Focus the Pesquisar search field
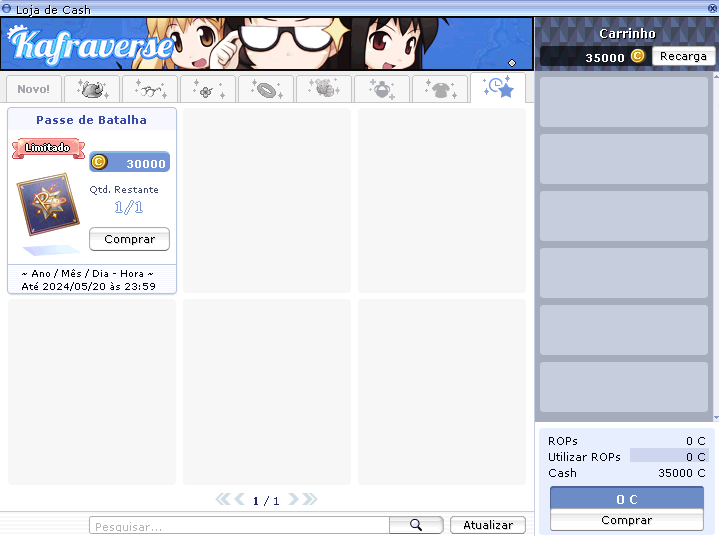Viewport: 719px width, 536px height. 238,525
